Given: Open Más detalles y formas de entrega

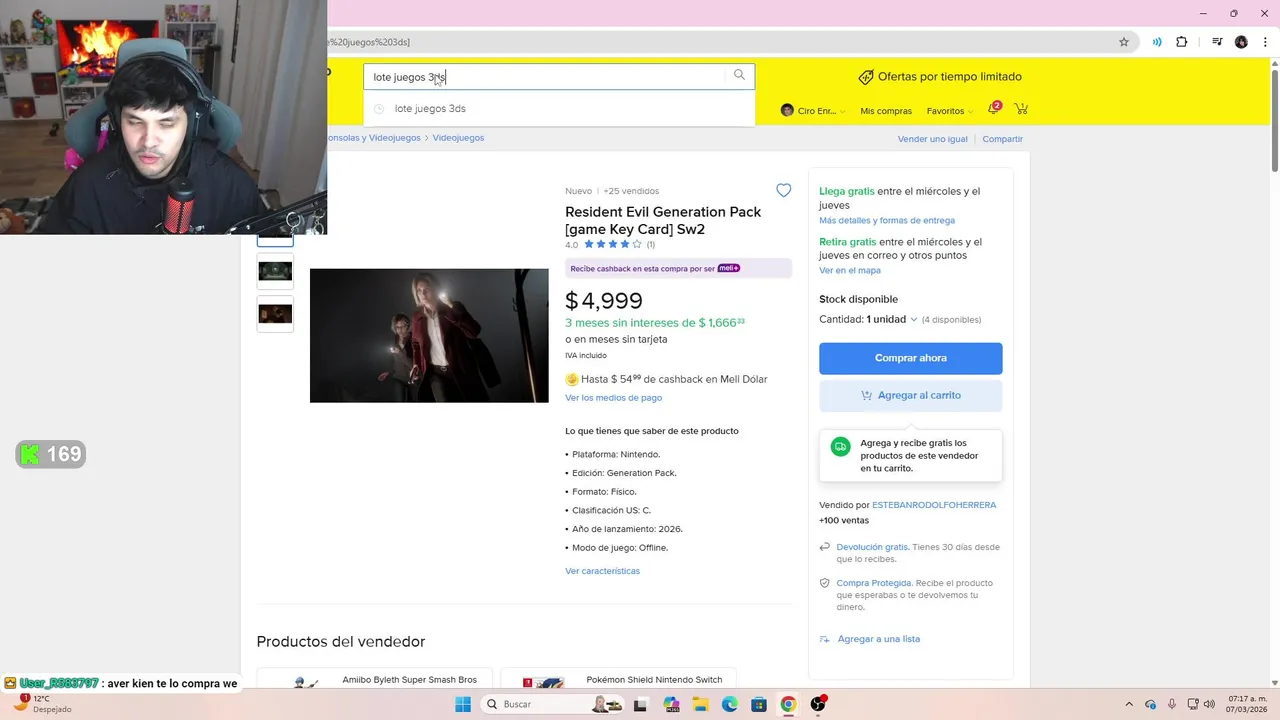Looking at the screenshot, I should [887, 220].
